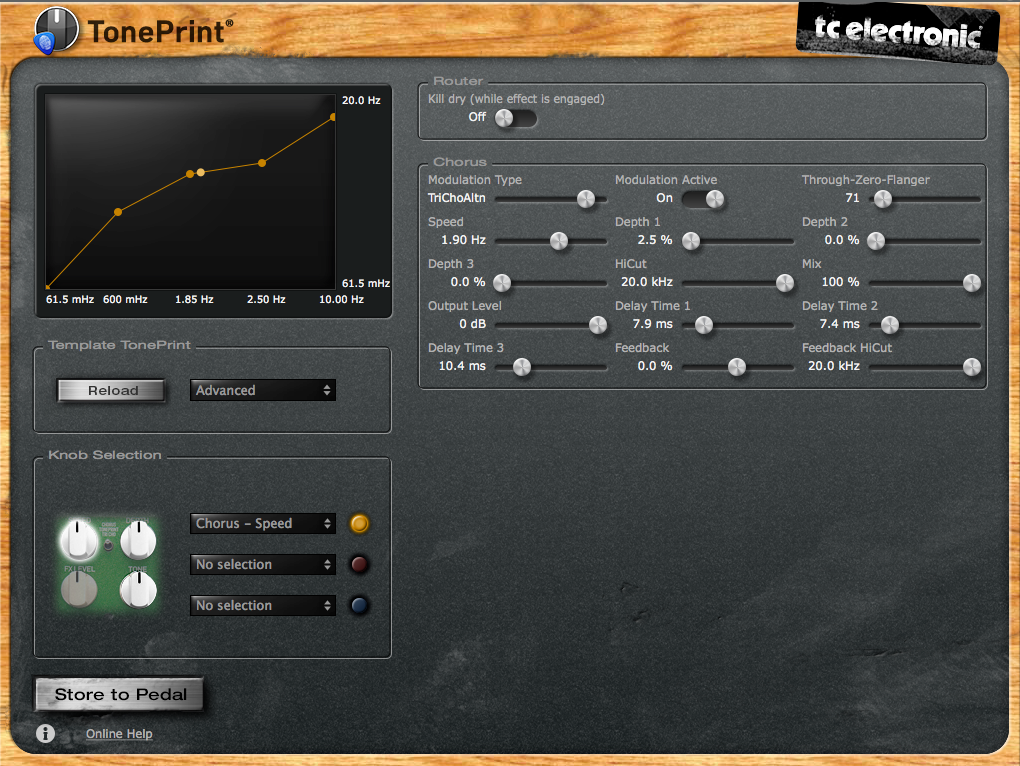The image size is (1020, 766).
Task: Click the blue indicator for the third knob assignment
Action: coord(359,605)
